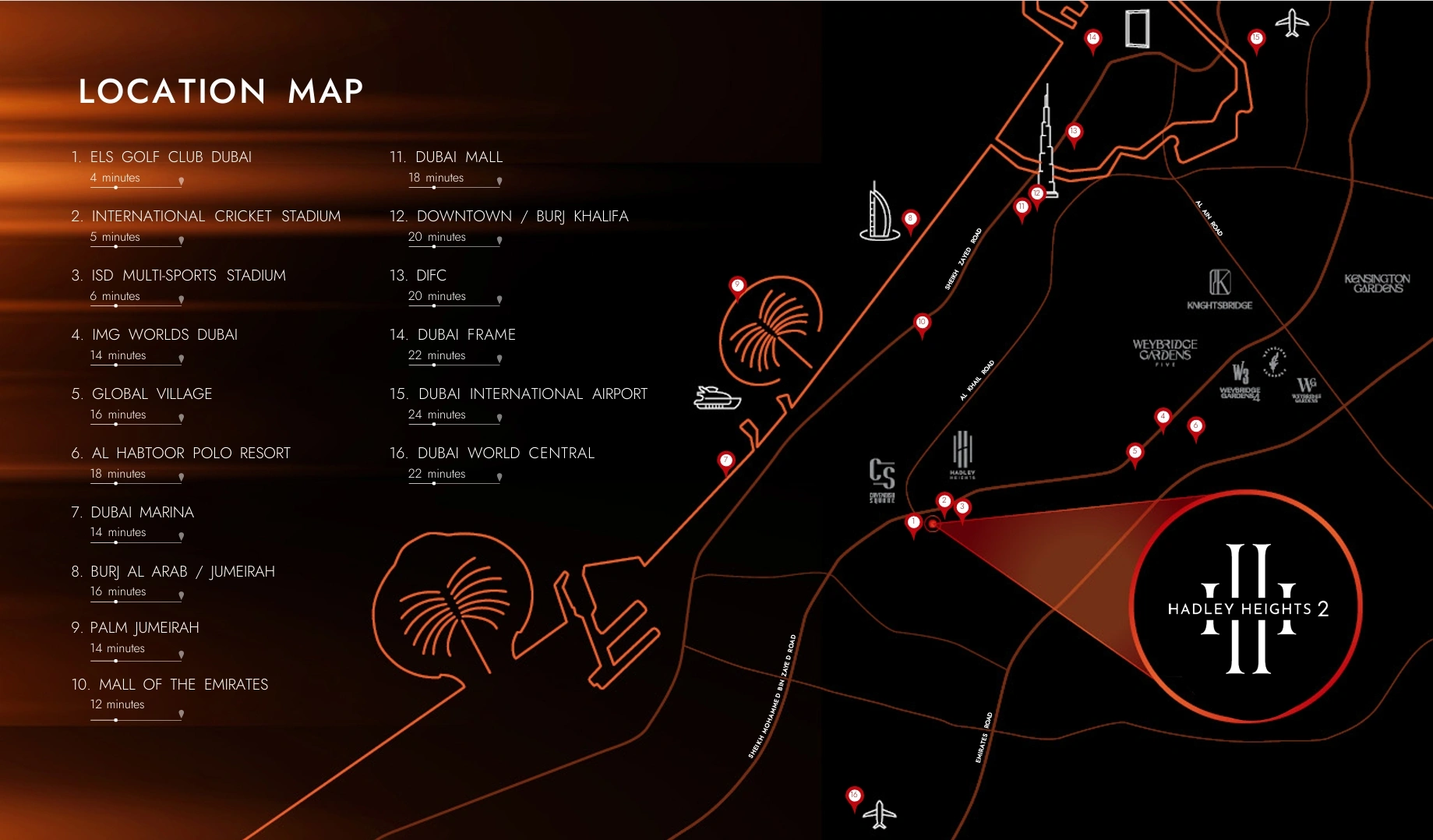This screenshot has height=840, width=1433.
Task: Select the airplane icon near marker 16
Action: tap(881, 814)
